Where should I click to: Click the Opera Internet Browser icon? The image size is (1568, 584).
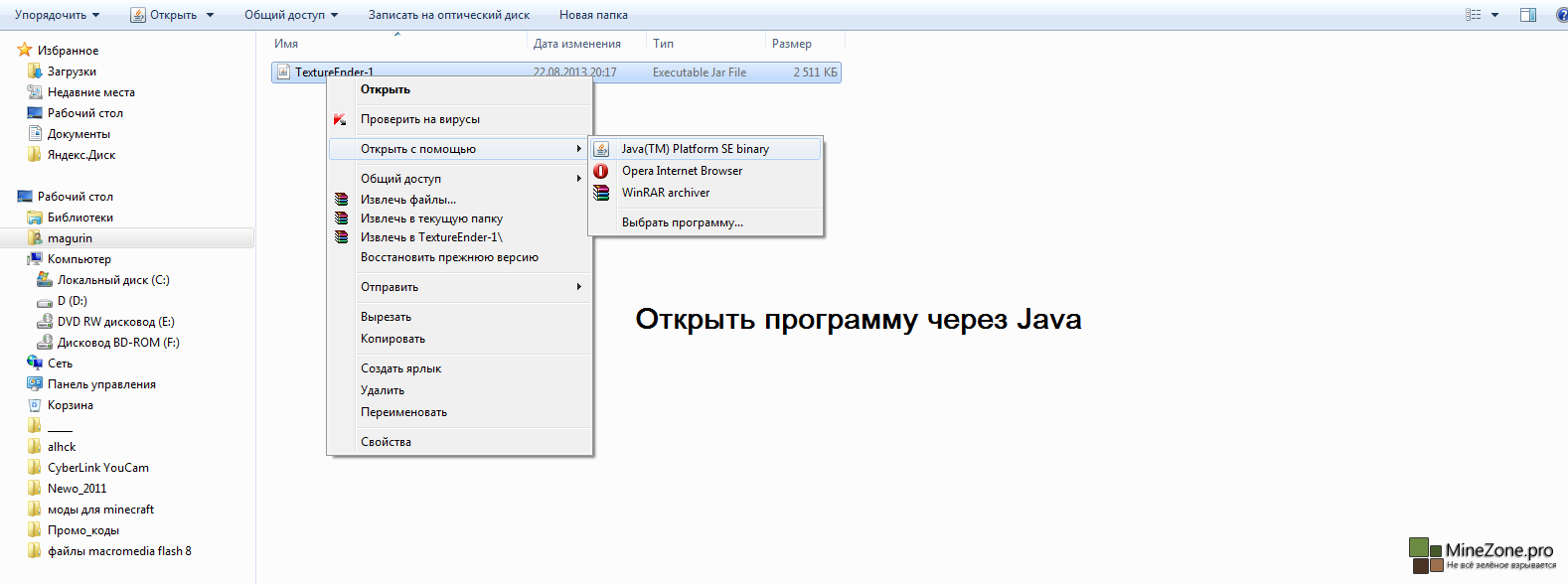[601, 171]
